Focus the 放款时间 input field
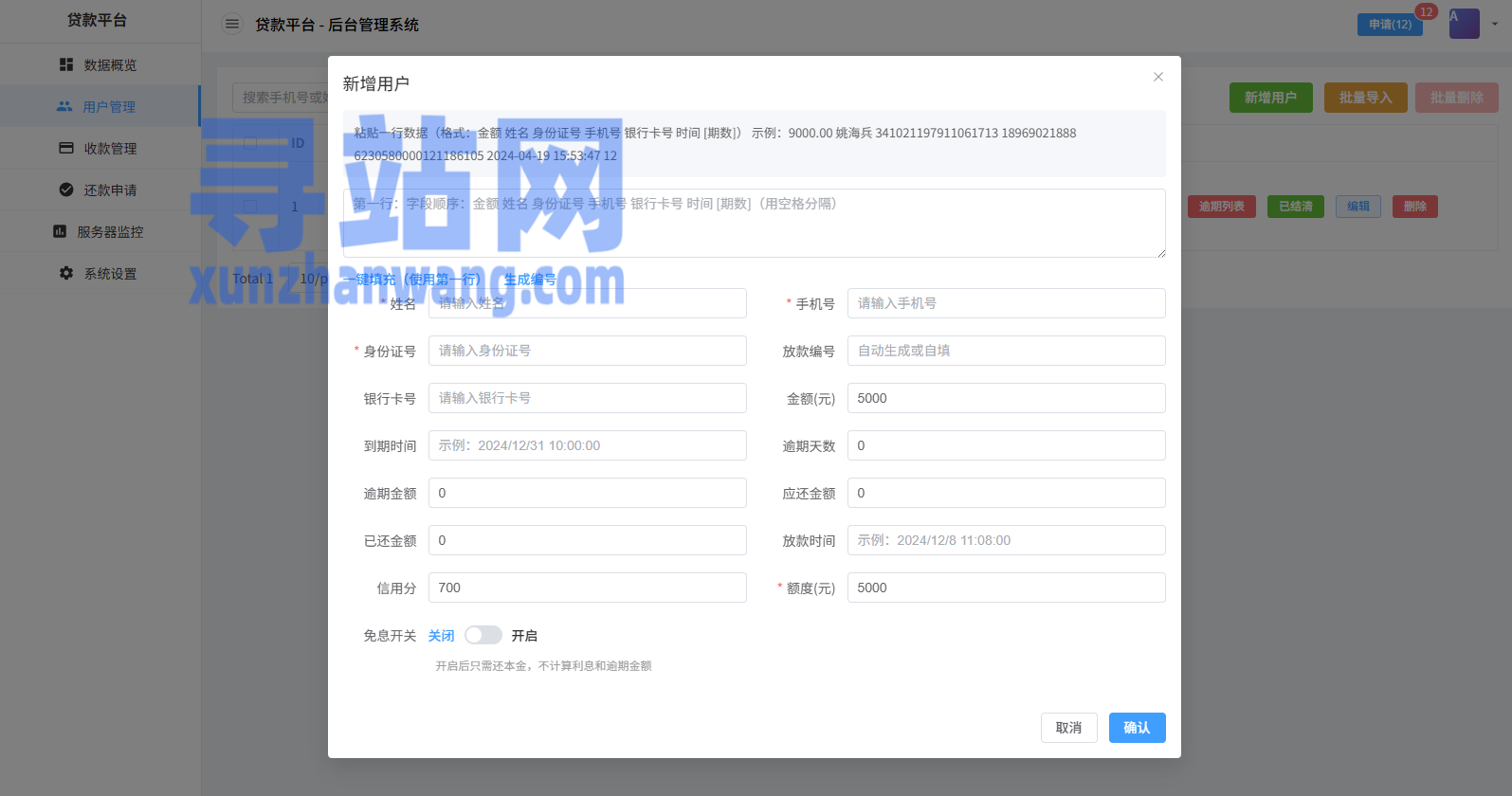 tap(1007, 540)
